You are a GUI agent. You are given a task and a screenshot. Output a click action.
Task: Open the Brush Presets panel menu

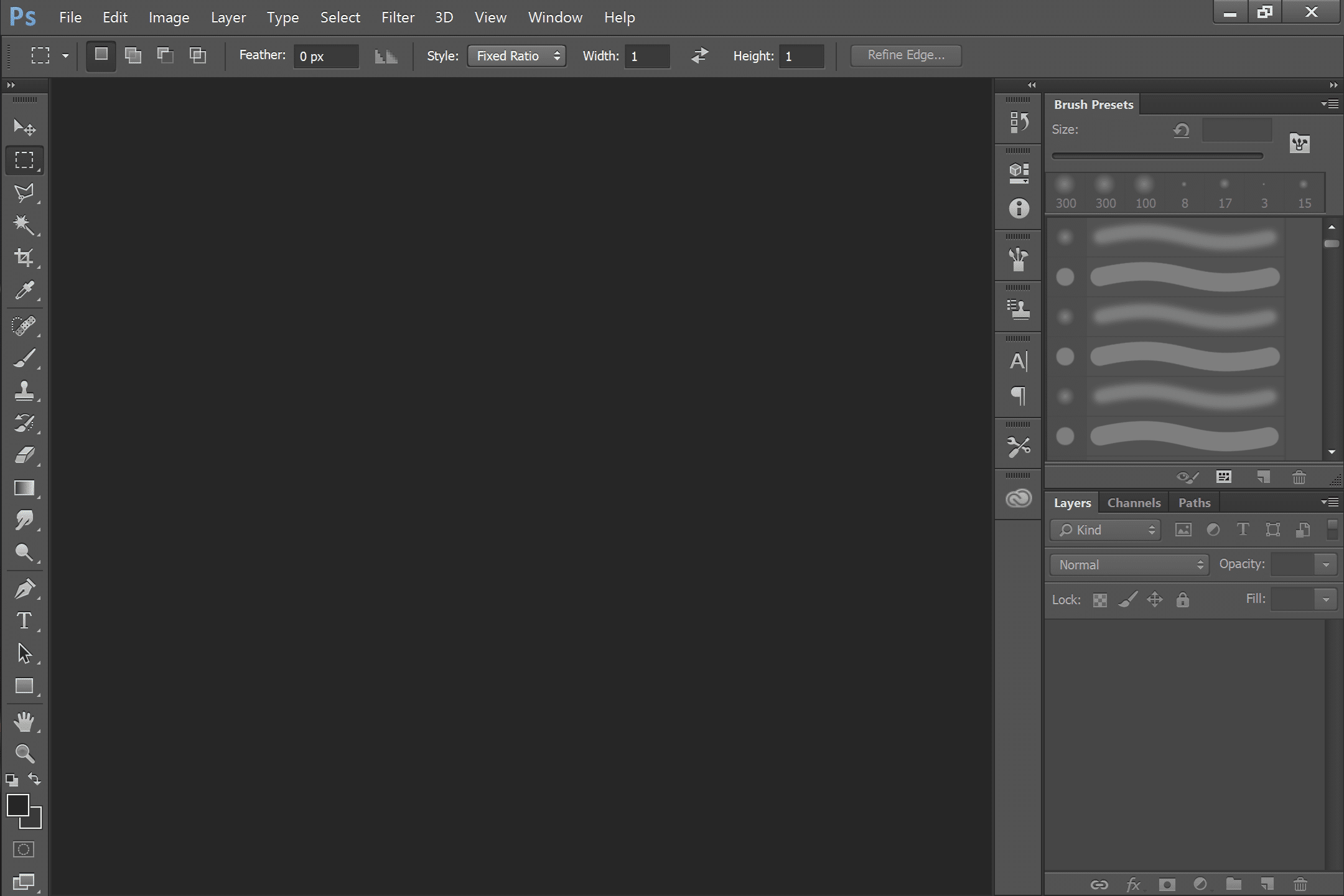coord(1330,104)
